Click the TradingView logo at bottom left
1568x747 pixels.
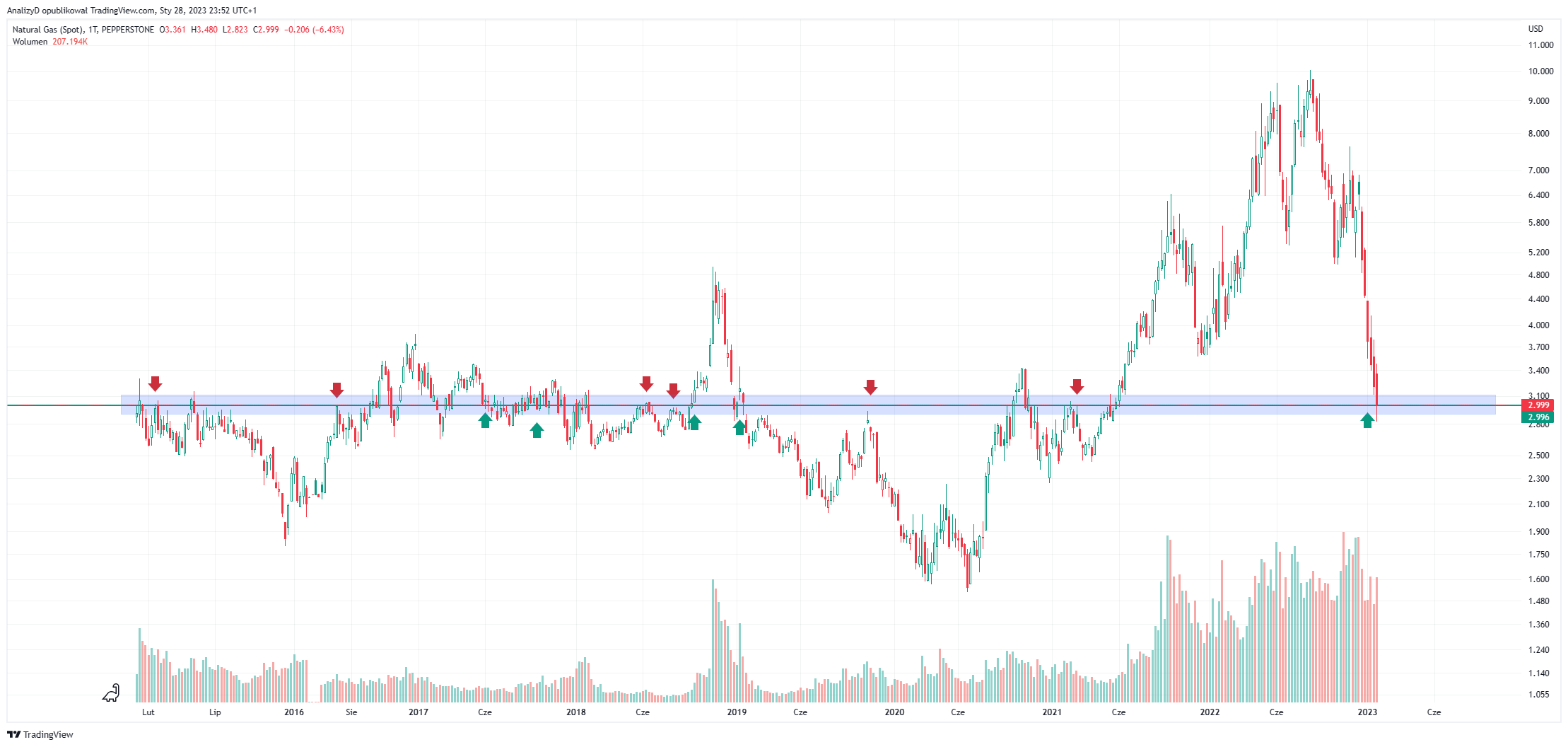coord(40,734)
